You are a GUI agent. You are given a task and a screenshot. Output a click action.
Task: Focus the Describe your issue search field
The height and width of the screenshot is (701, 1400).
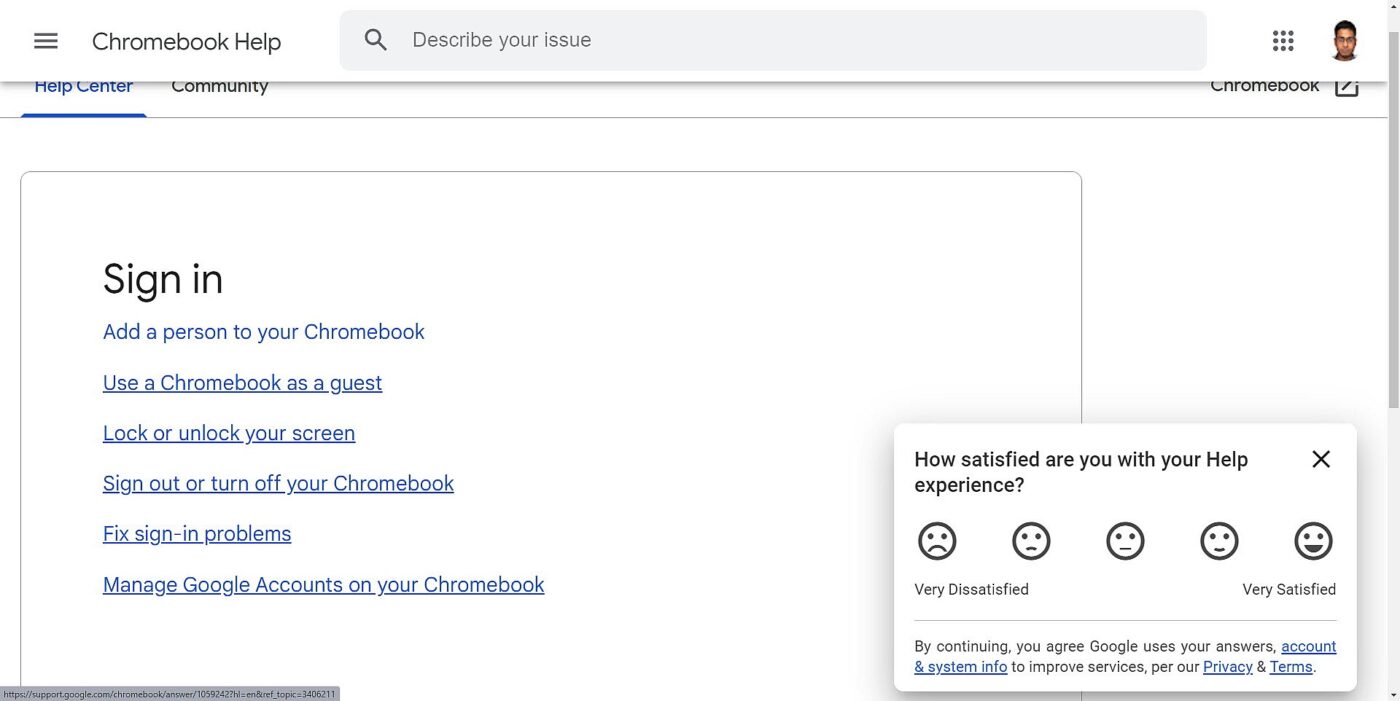tap(773, 40)
